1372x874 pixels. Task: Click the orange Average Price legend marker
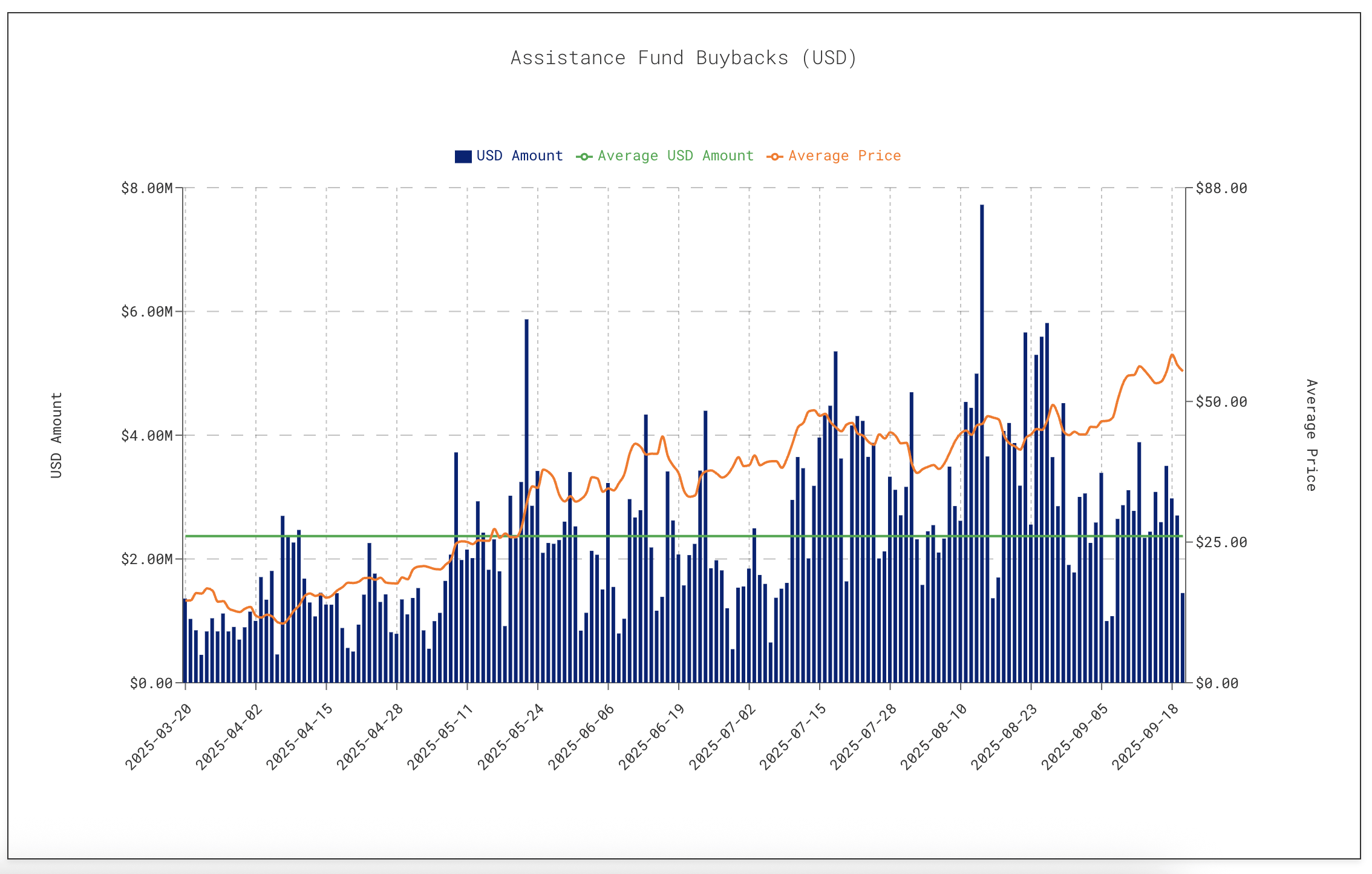774,157
